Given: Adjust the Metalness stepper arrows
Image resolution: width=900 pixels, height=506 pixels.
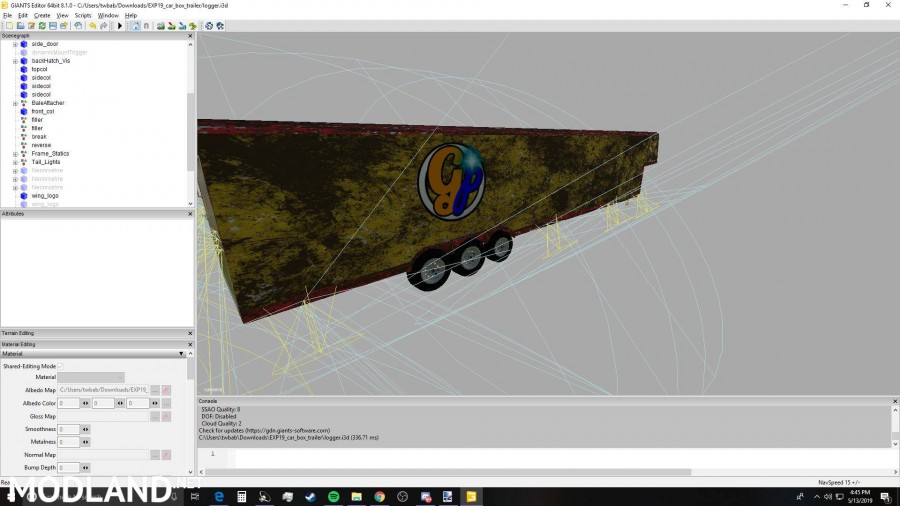Looking at the screenshot, I should click(86, 442).
